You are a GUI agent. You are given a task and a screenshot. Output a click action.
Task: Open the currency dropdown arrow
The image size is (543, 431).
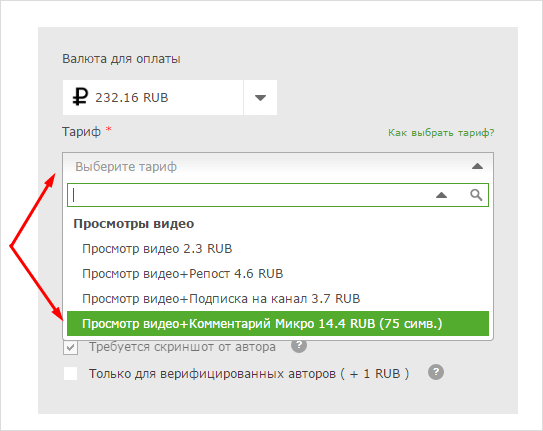pos(260,98)
